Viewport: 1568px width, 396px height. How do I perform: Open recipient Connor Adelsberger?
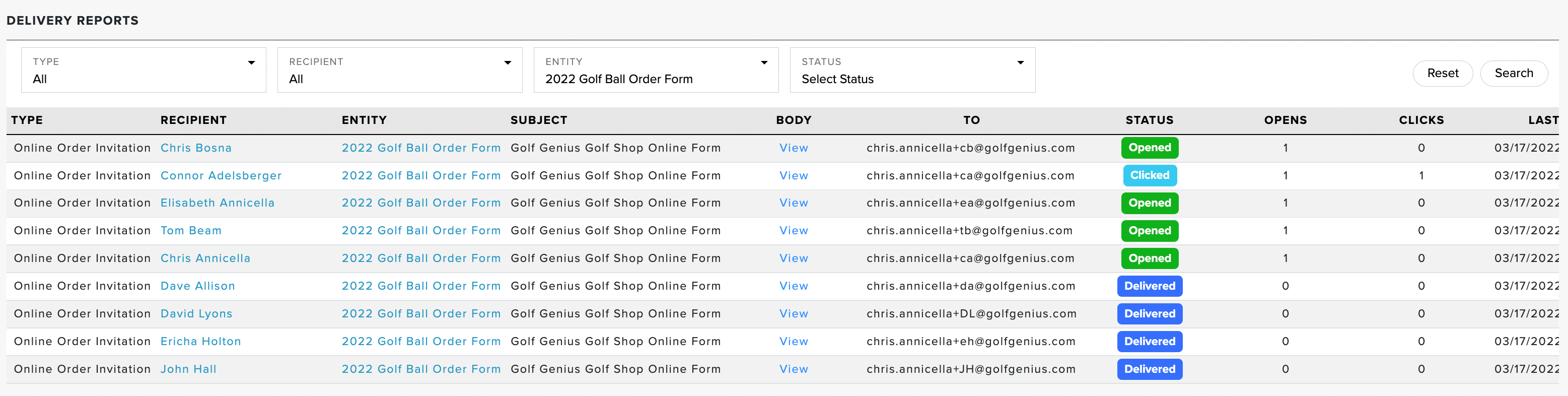coord(221,175)
